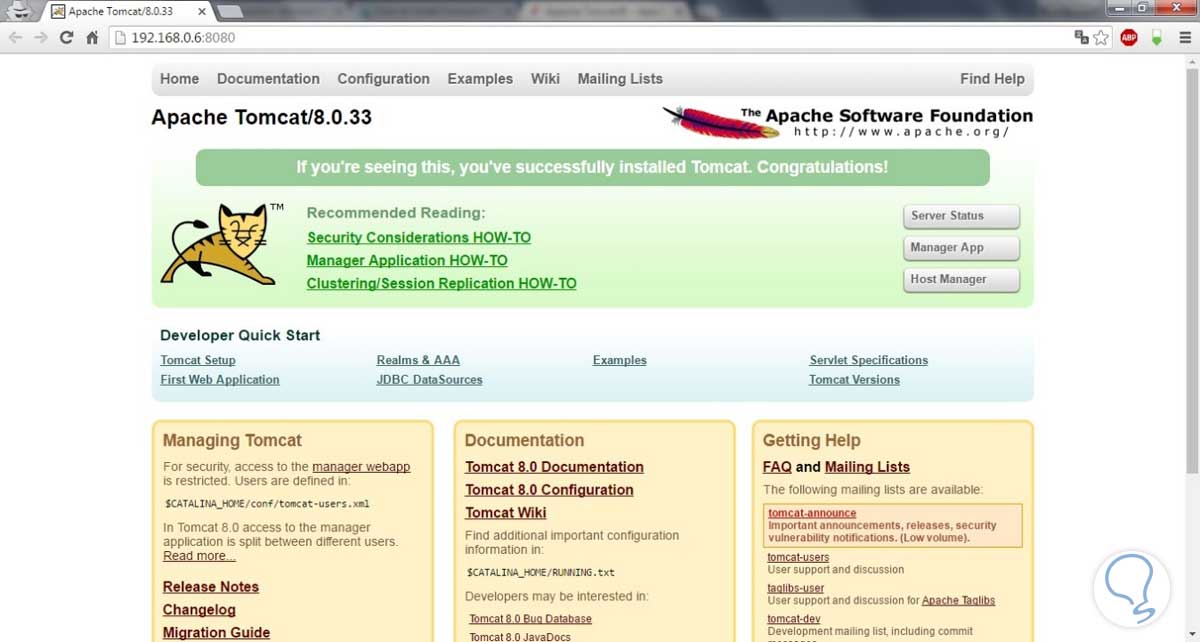Open the Adblock Plus extension icon
Image resolution: width=1200 pixels, height=642 pixels.
(x=1129, y=38)
